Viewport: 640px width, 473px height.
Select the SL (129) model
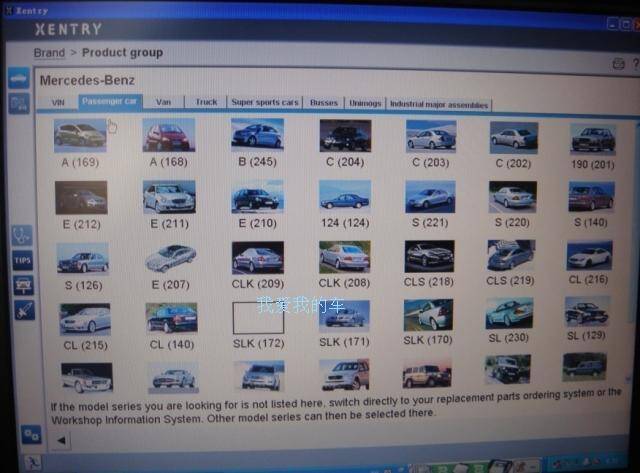(x=588, y=312)
